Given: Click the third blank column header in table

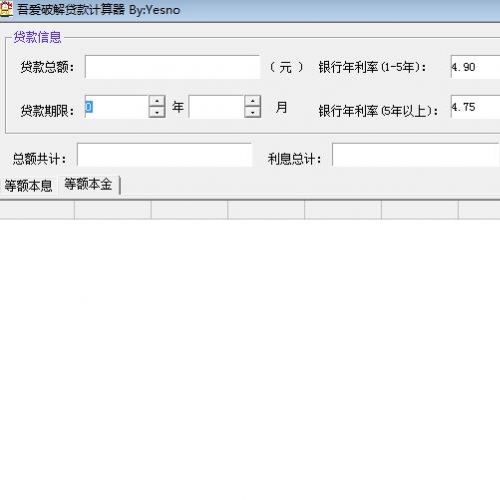Looking at the screenshot, I should tap(189, 210).
